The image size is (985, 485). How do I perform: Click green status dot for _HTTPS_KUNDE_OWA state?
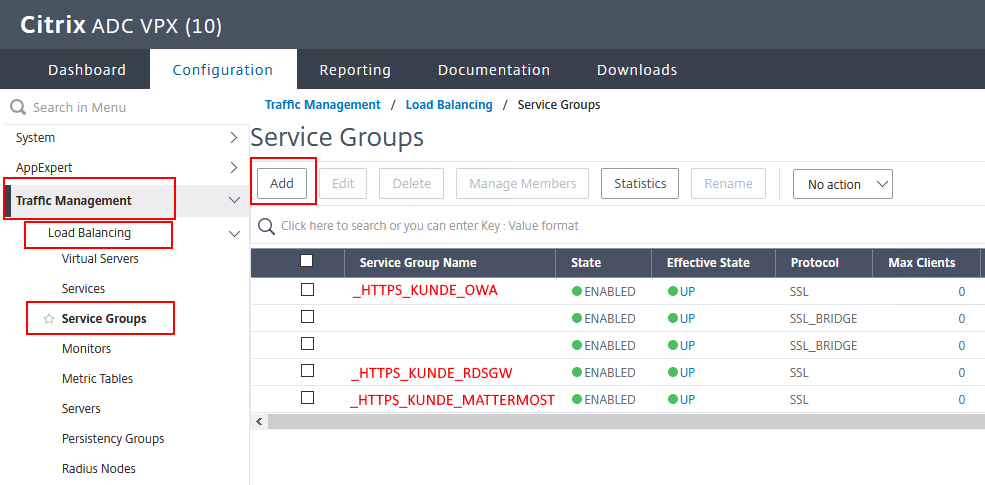(x=577, y=292)
